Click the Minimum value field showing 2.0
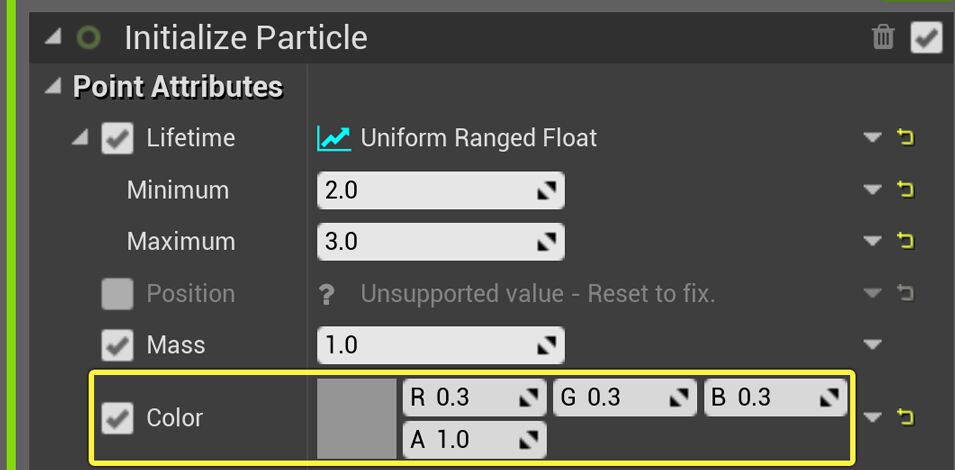The height and width of the screenshot is (470, 955). (428, 190)
